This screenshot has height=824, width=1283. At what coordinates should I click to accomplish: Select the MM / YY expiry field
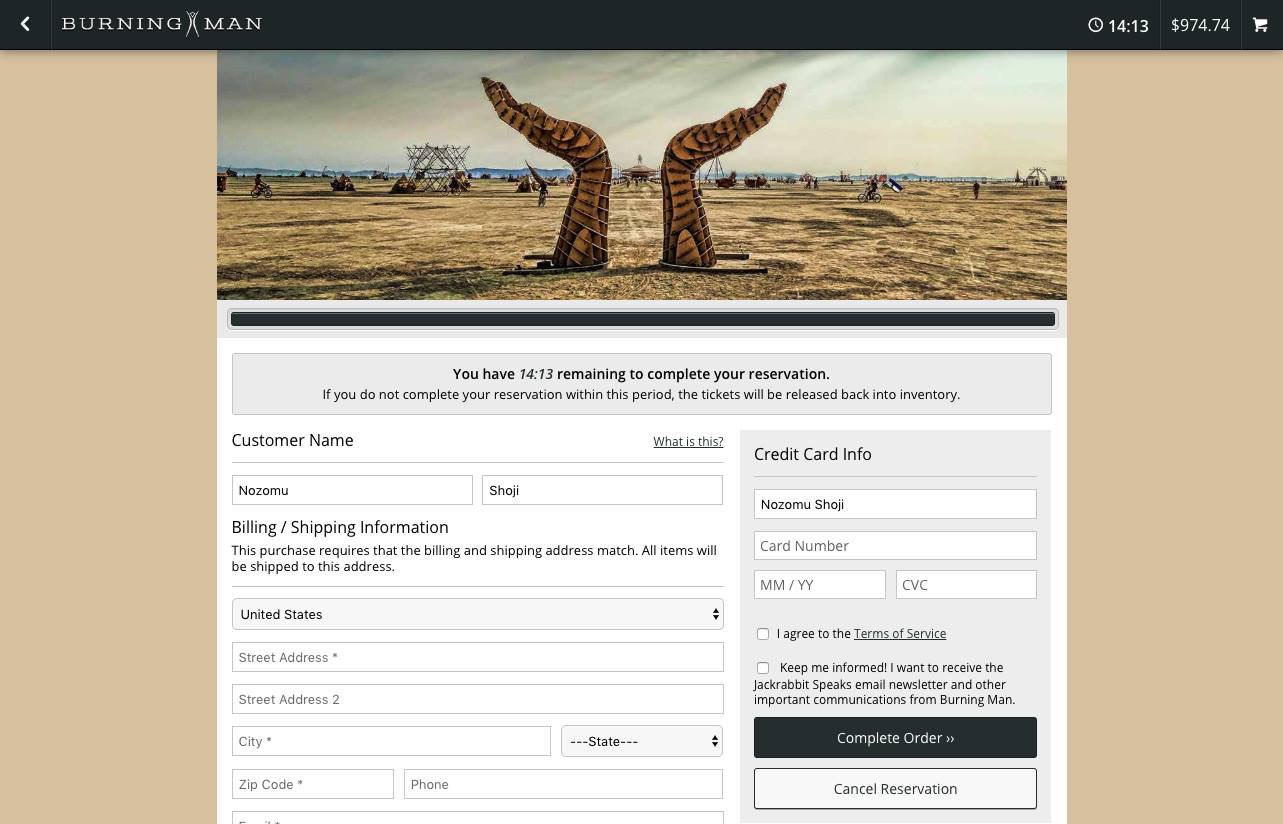[x=820, y=585]
